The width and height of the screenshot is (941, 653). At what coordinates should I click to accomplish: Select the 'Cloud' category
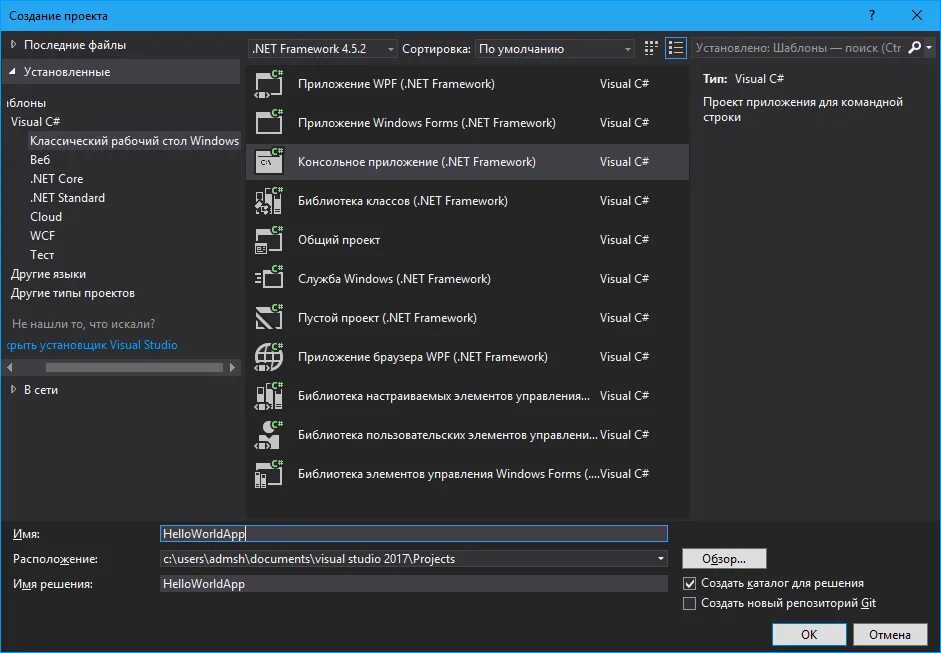[x=46, y=217]
